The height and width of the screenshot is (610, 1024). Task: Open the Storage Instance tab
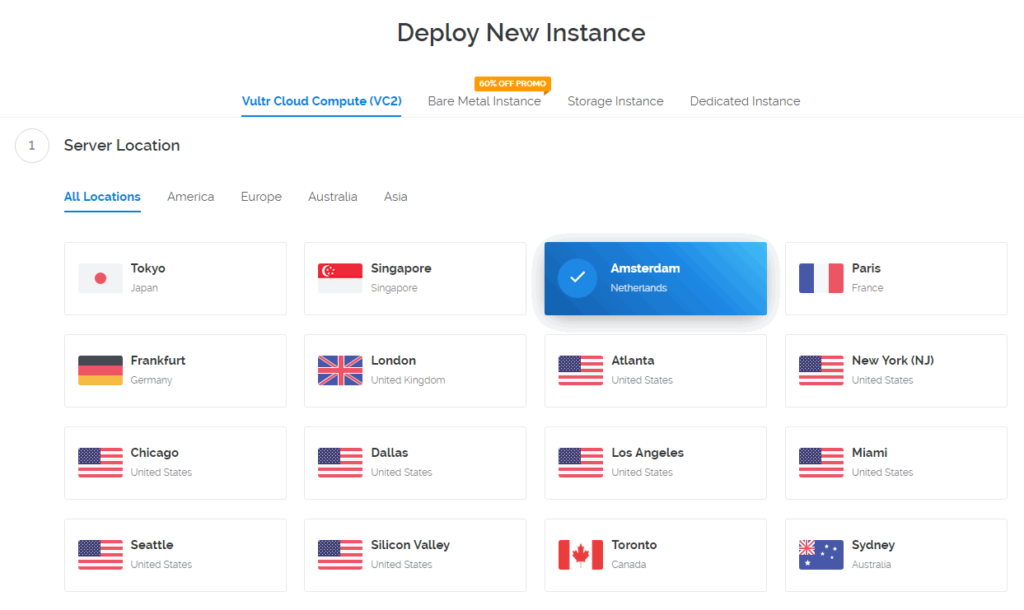615,101
